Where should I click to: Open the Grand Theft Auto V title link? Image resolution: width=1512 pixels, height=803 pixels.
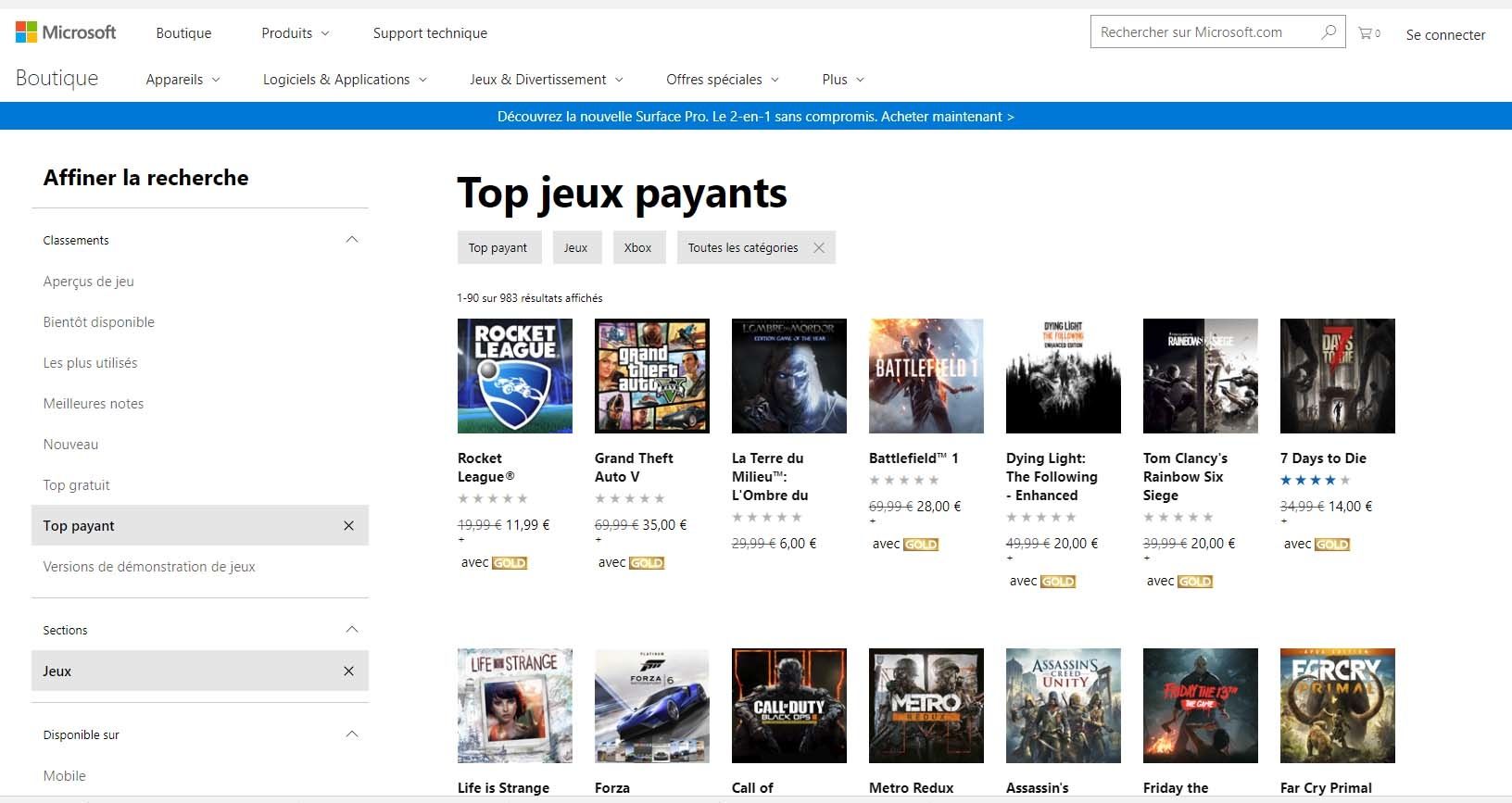634,468
